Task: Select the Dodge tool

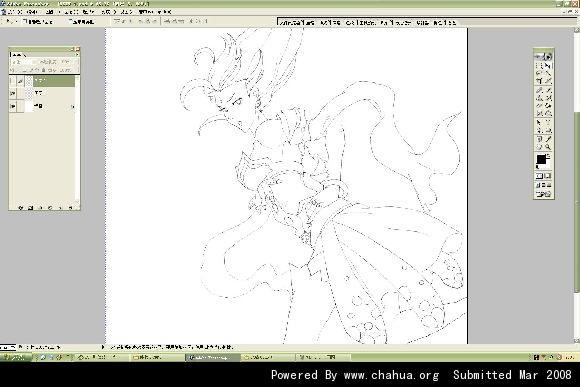Action: point(548,113)
